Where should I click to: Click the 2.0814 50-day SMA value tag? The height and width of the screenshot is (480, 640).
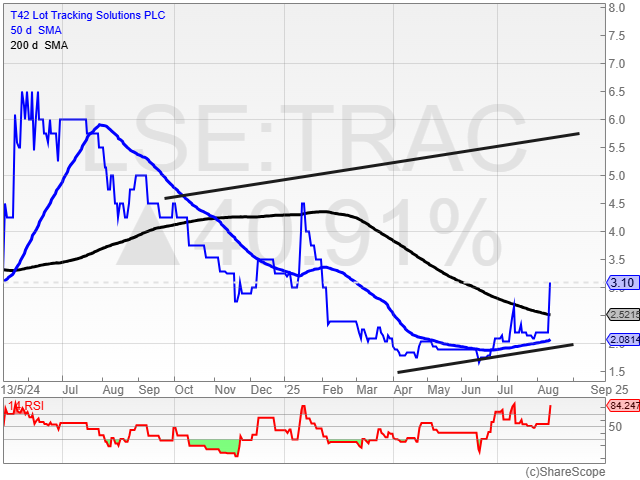click(x=623, y=339)
